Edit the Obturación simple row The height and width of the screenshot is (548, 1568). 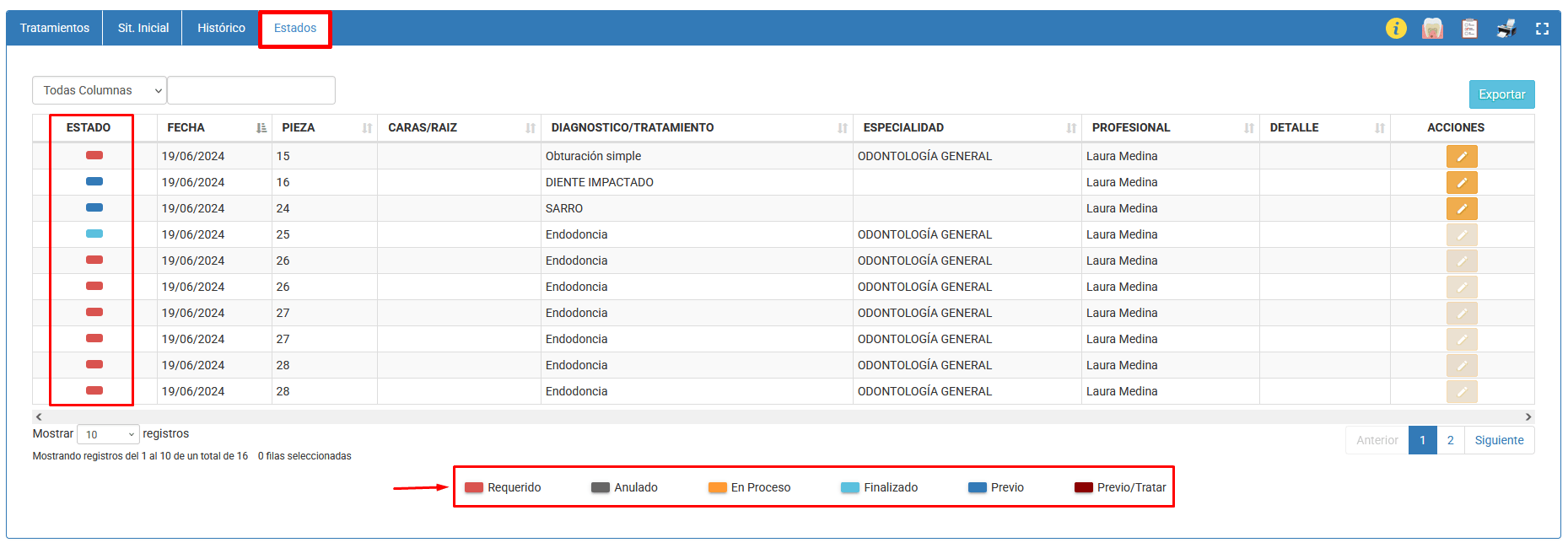(x=1461, y=156)
